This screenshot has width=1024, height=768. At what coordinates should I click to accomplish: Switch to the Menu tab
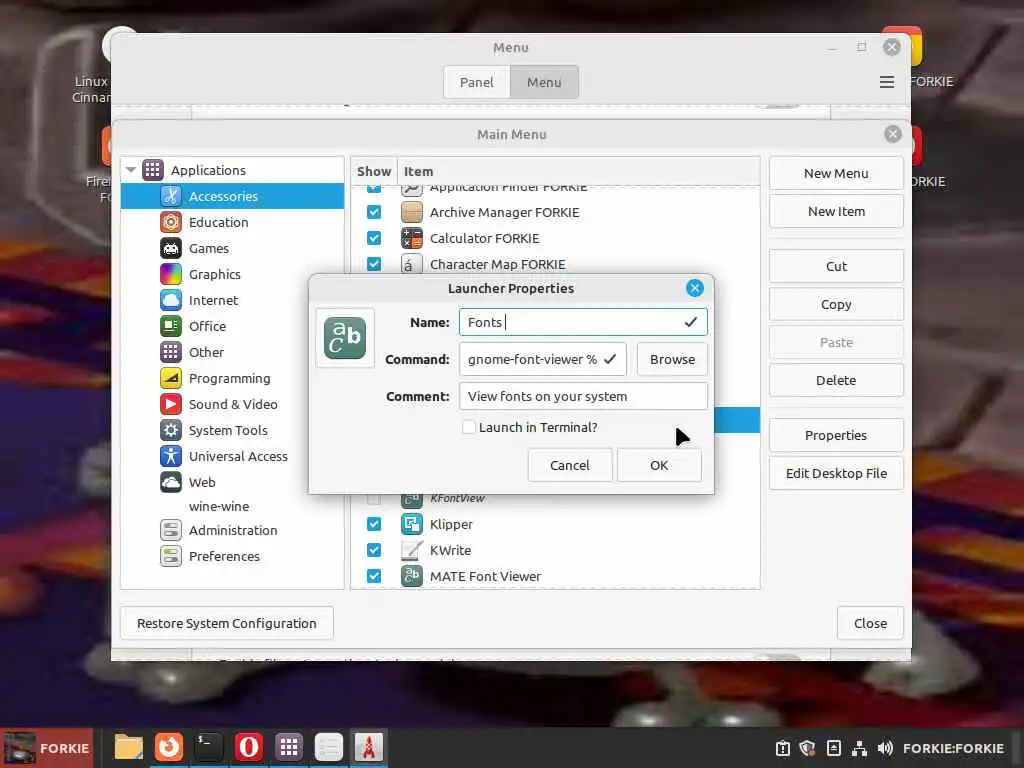coord(544,82)
